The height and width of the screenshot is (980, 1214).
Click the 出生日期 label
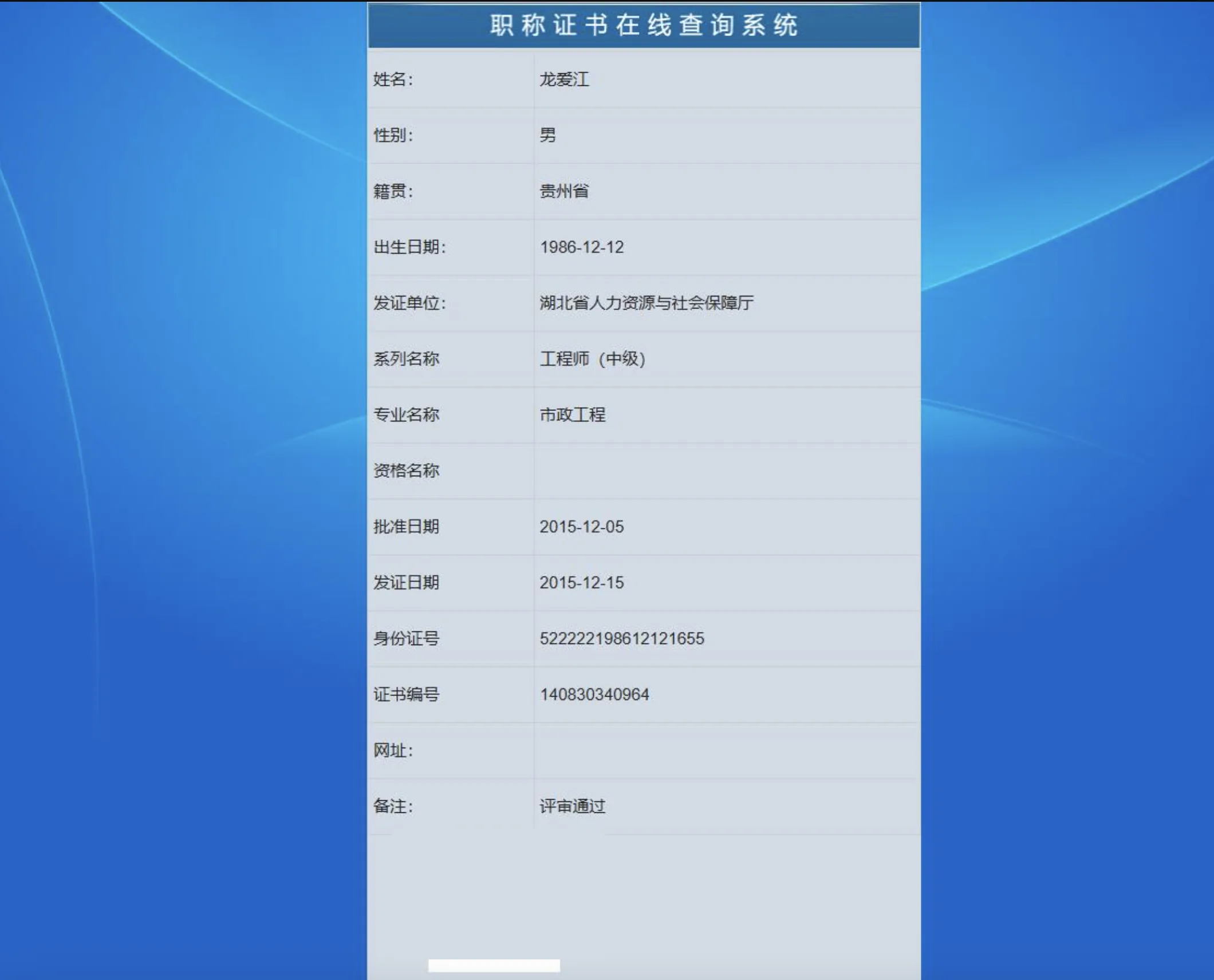pos(409,247)
